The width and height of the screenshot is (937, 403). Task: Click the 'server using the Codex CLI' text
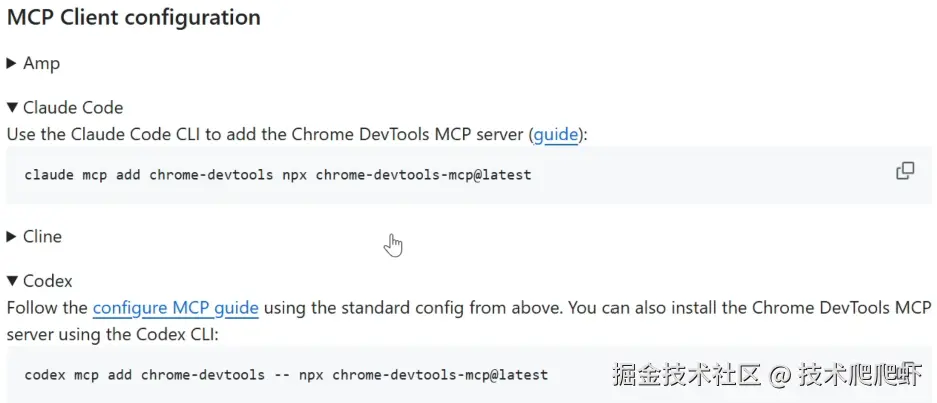coord(112,335)
